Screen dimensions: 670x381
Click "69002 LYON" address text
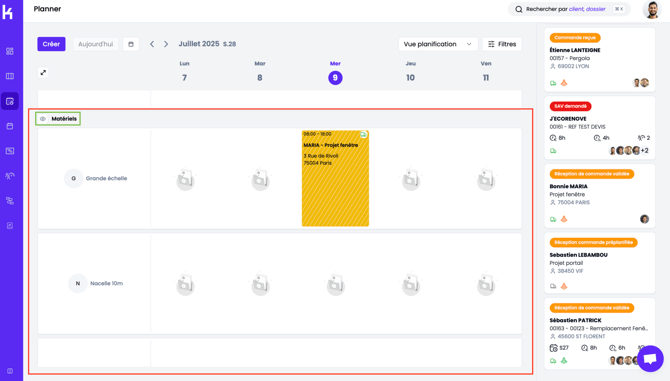pyautogui.click(x=573, y=66)
